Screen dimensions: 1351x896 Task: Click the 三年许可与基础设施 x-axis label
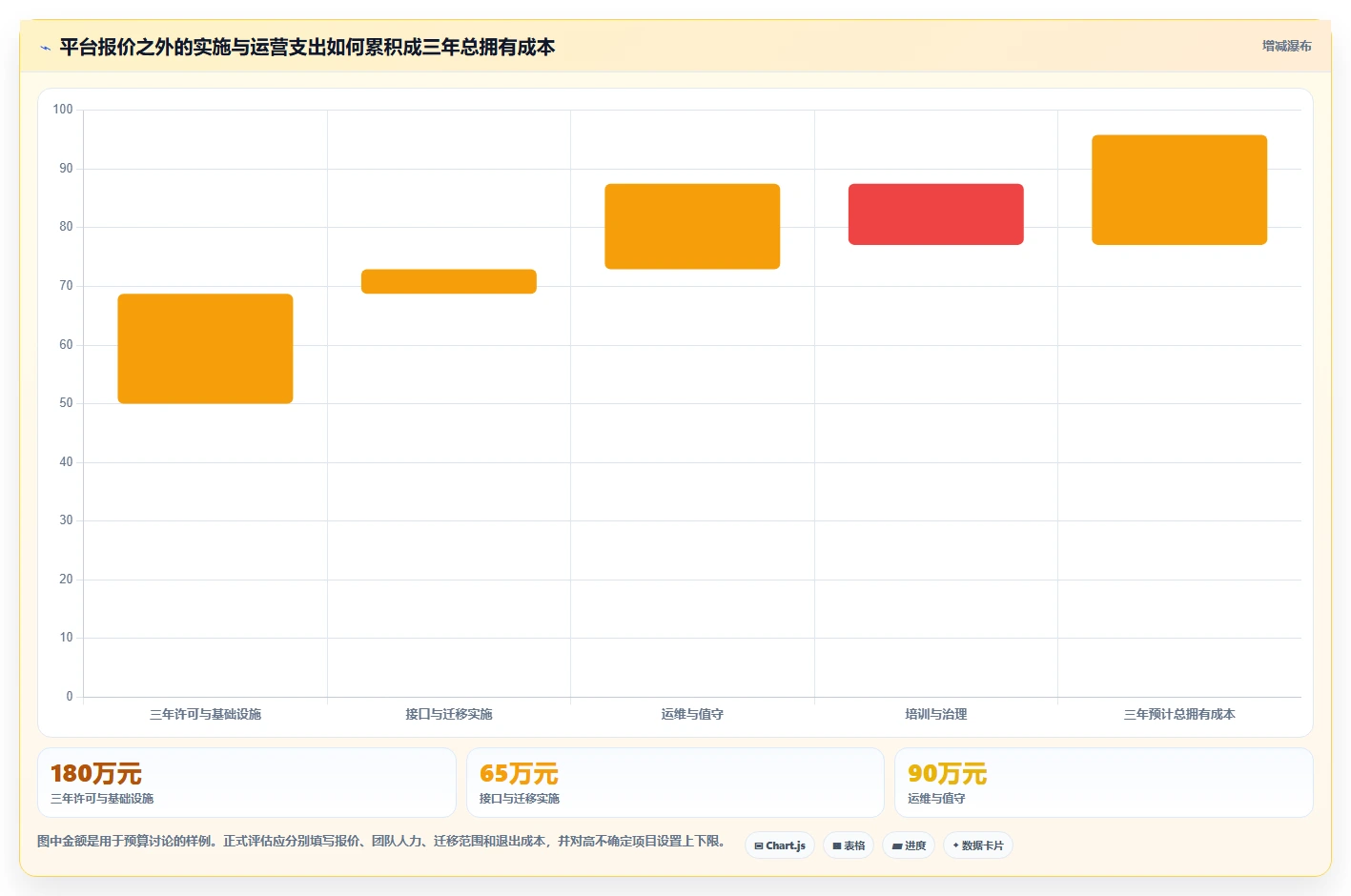[x=205, y=714]
